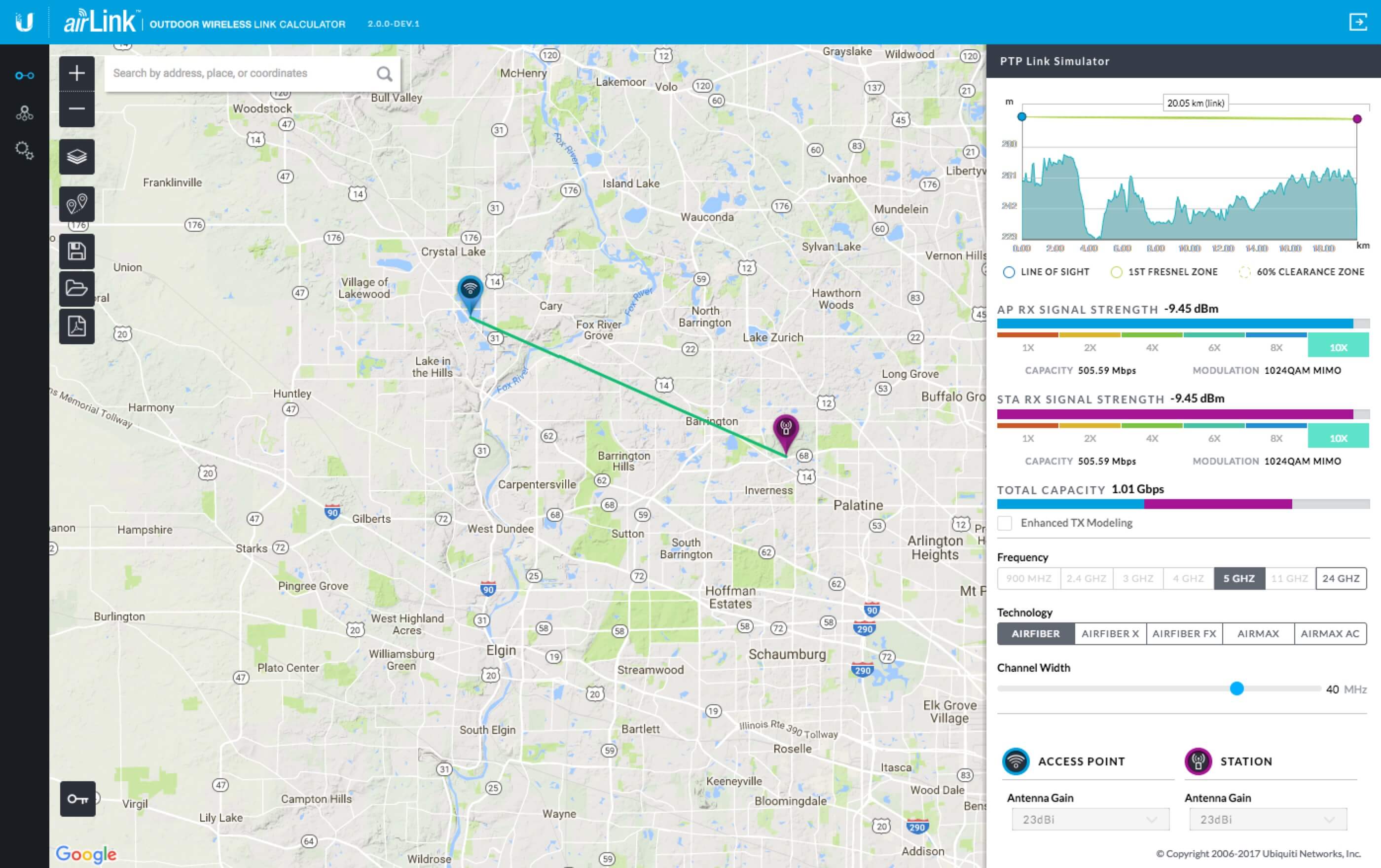Click the Total Capacity 1.01 Gbps value
This screenshot has width=1381, height=868.
[x=1137, y=489]
